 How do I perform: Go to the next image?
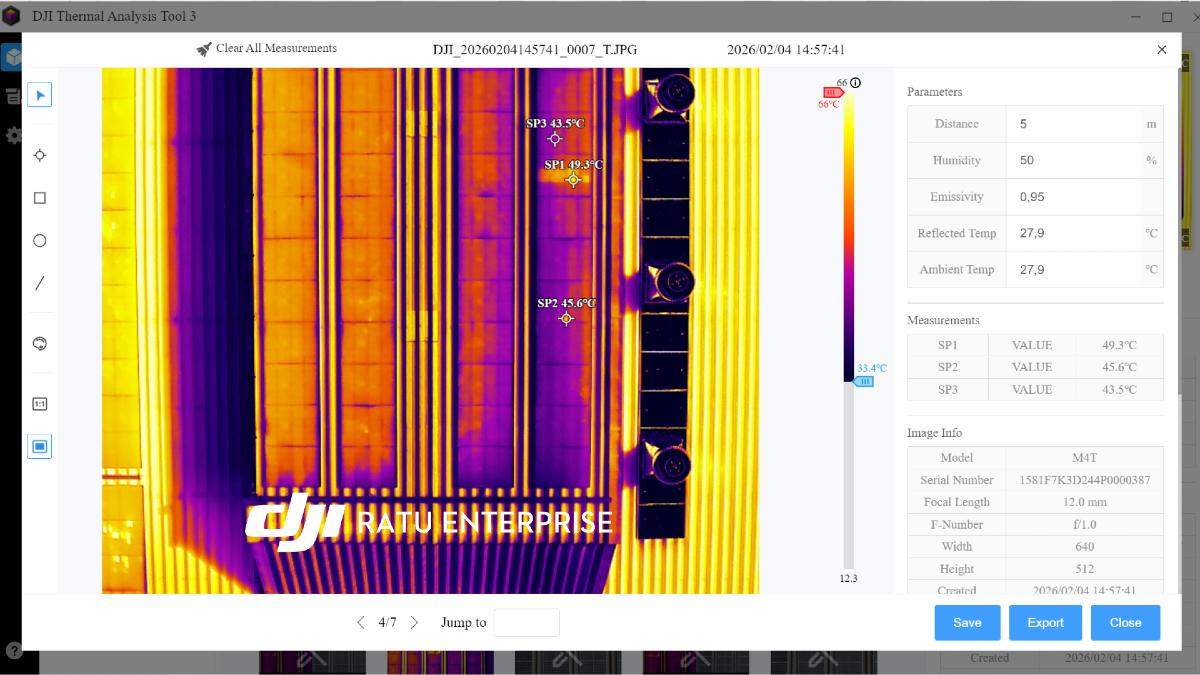(x=414, y=623)
